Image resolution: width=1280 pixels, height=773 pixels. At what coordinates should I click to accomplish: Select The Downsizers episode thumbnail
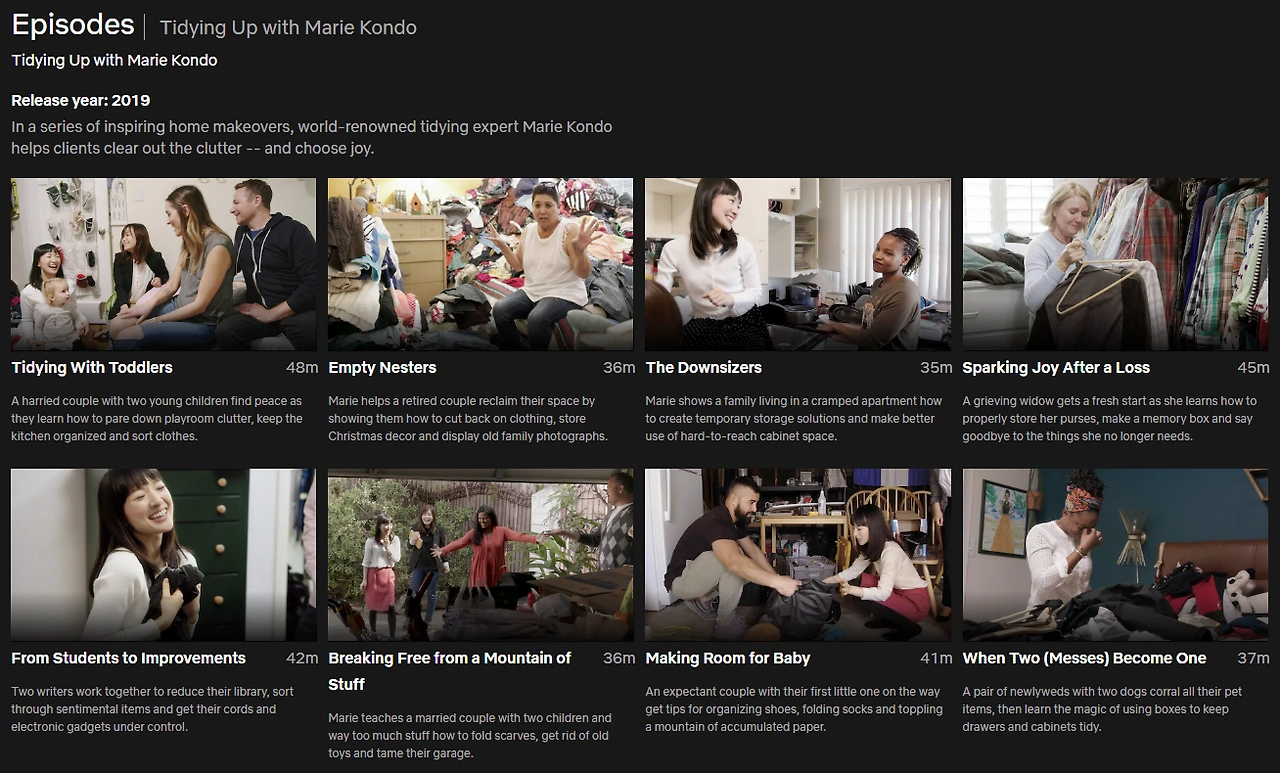click(798, 264)
